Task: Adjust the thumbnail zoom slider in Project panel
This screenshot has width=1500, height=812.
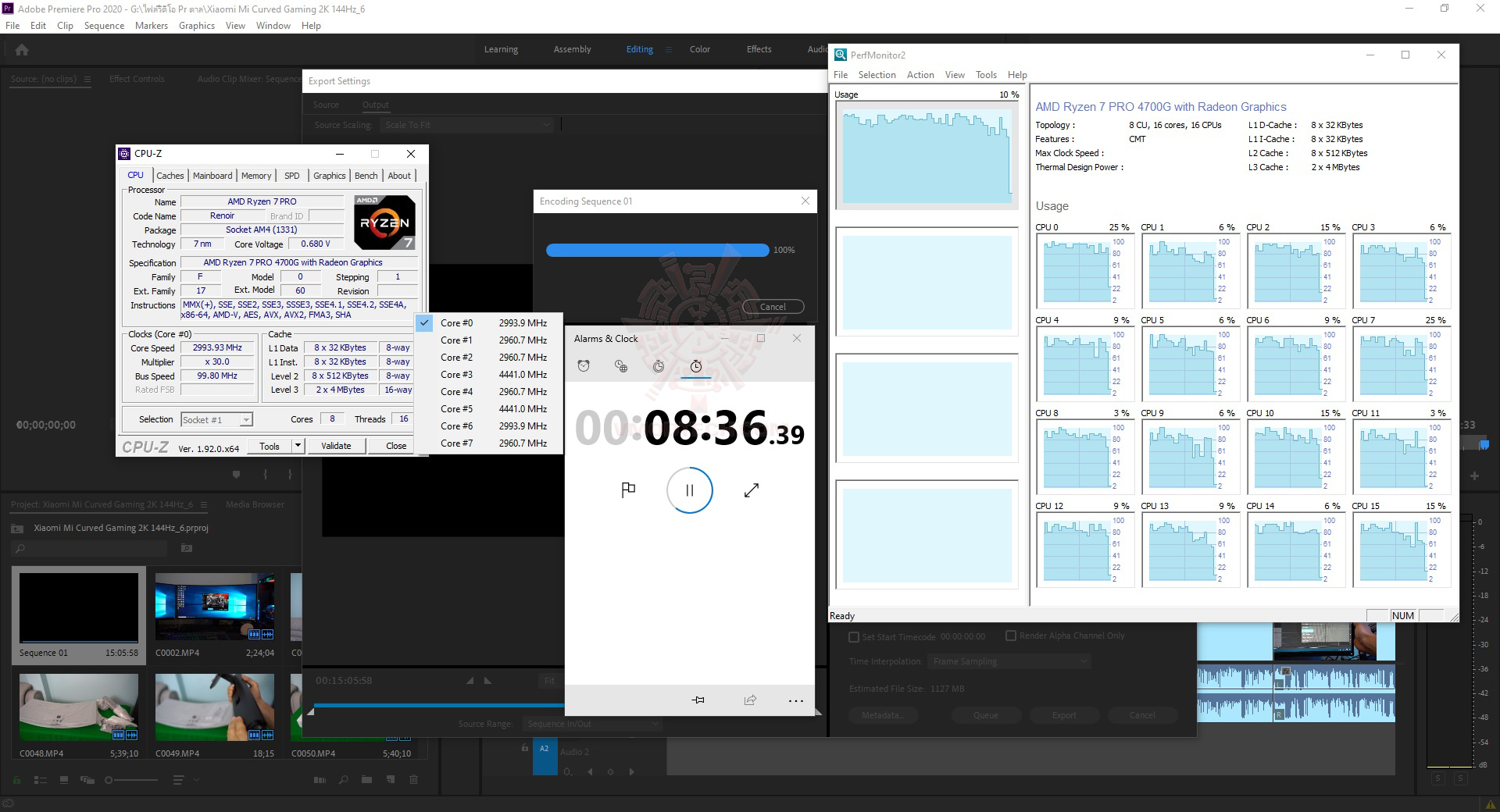Action: [x=131, y=780]
